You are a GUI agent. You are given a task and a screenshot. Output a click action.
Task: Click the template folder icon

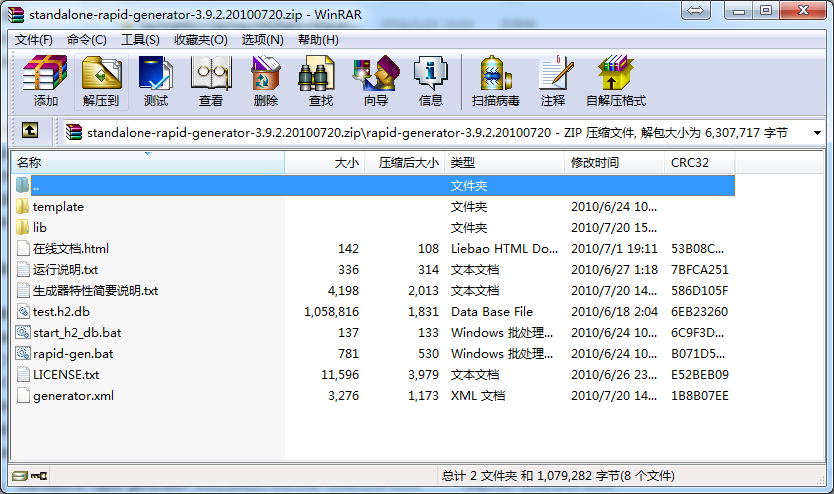[22, 206]
